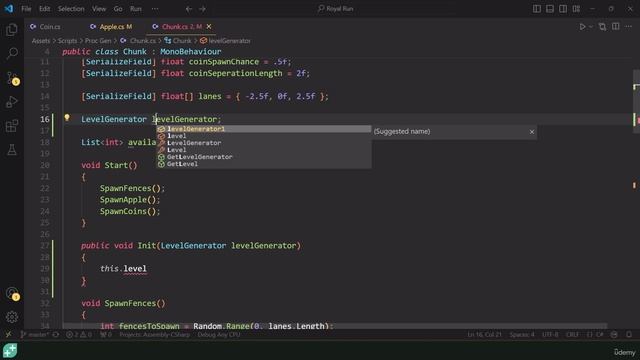Open the Testing flask view

point(12,150)
